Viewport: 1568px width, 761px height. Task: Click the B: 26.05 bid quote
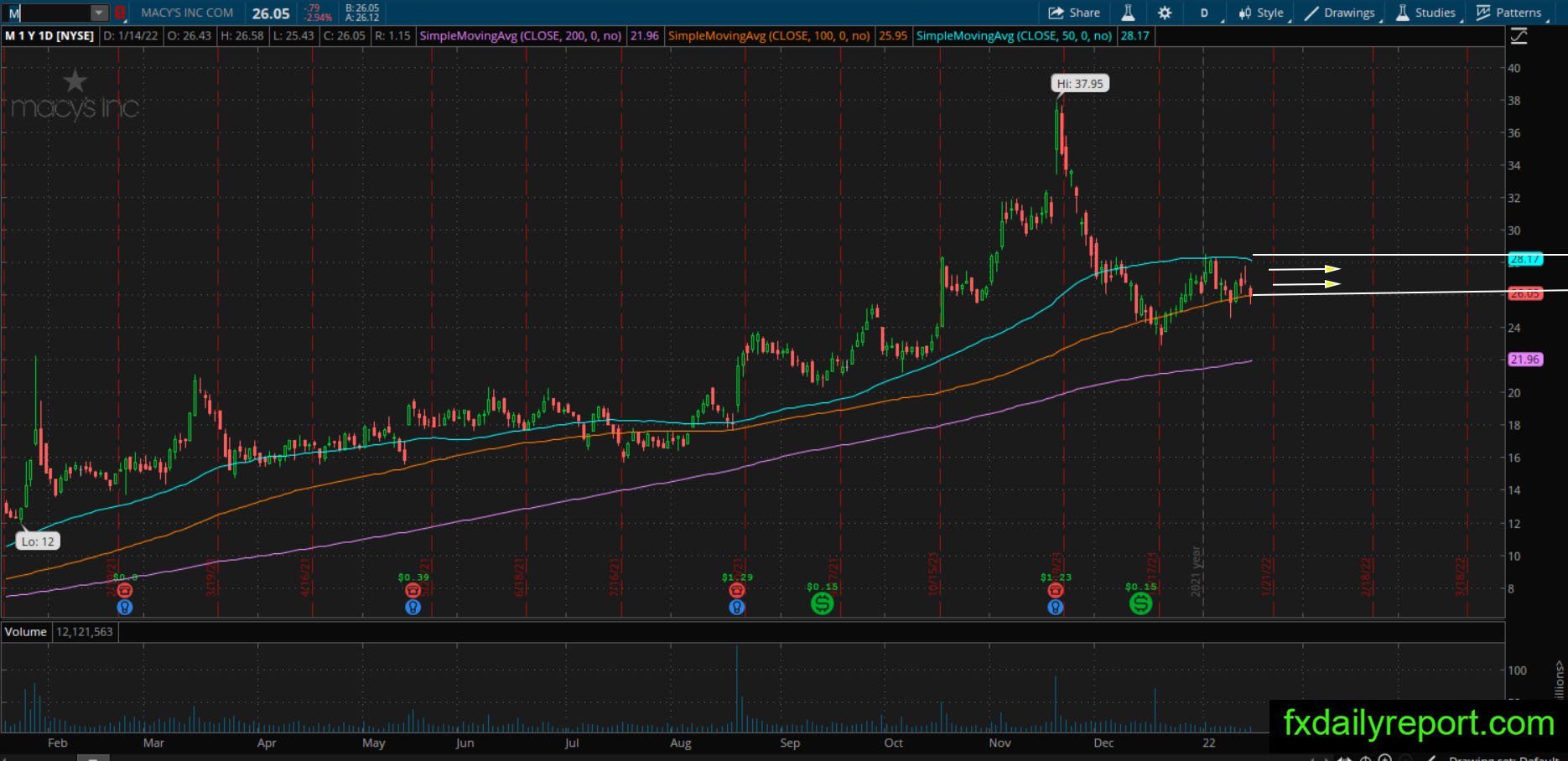(362, 8)
